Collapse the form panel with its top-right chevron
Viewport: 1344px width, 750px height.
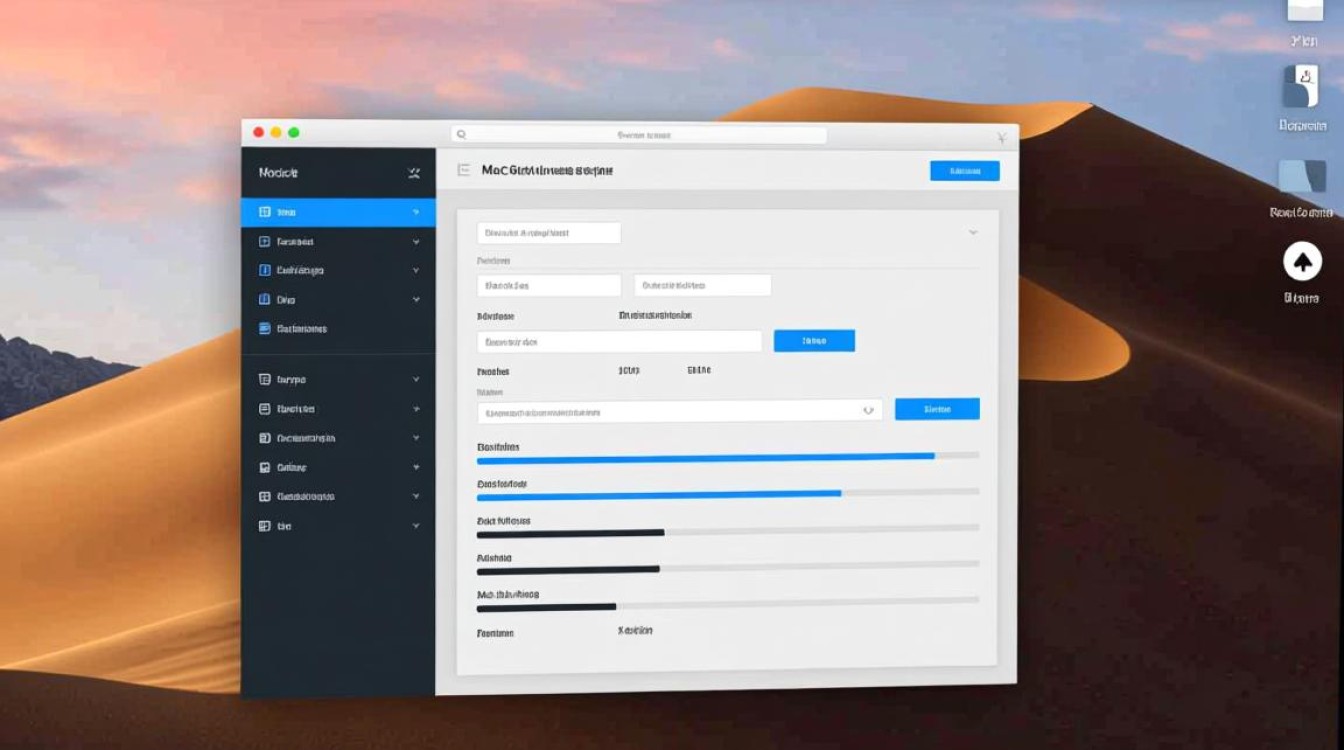coord(972,232)
